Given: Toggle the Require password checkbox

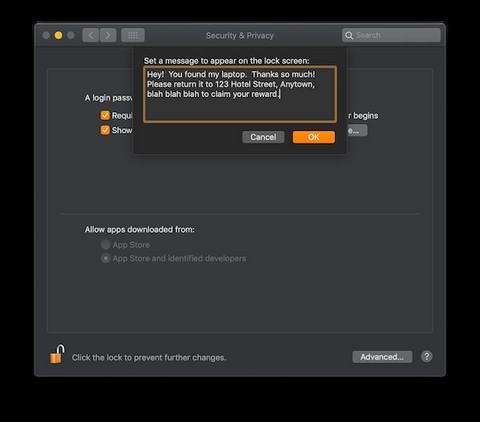Looking at the screenshot, I should point(105,115).
